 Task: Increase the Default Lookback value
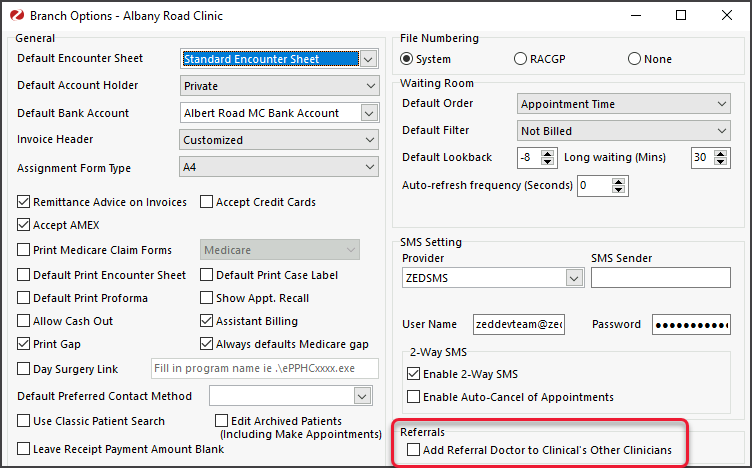pyautogui.click(x=547, y=153)
